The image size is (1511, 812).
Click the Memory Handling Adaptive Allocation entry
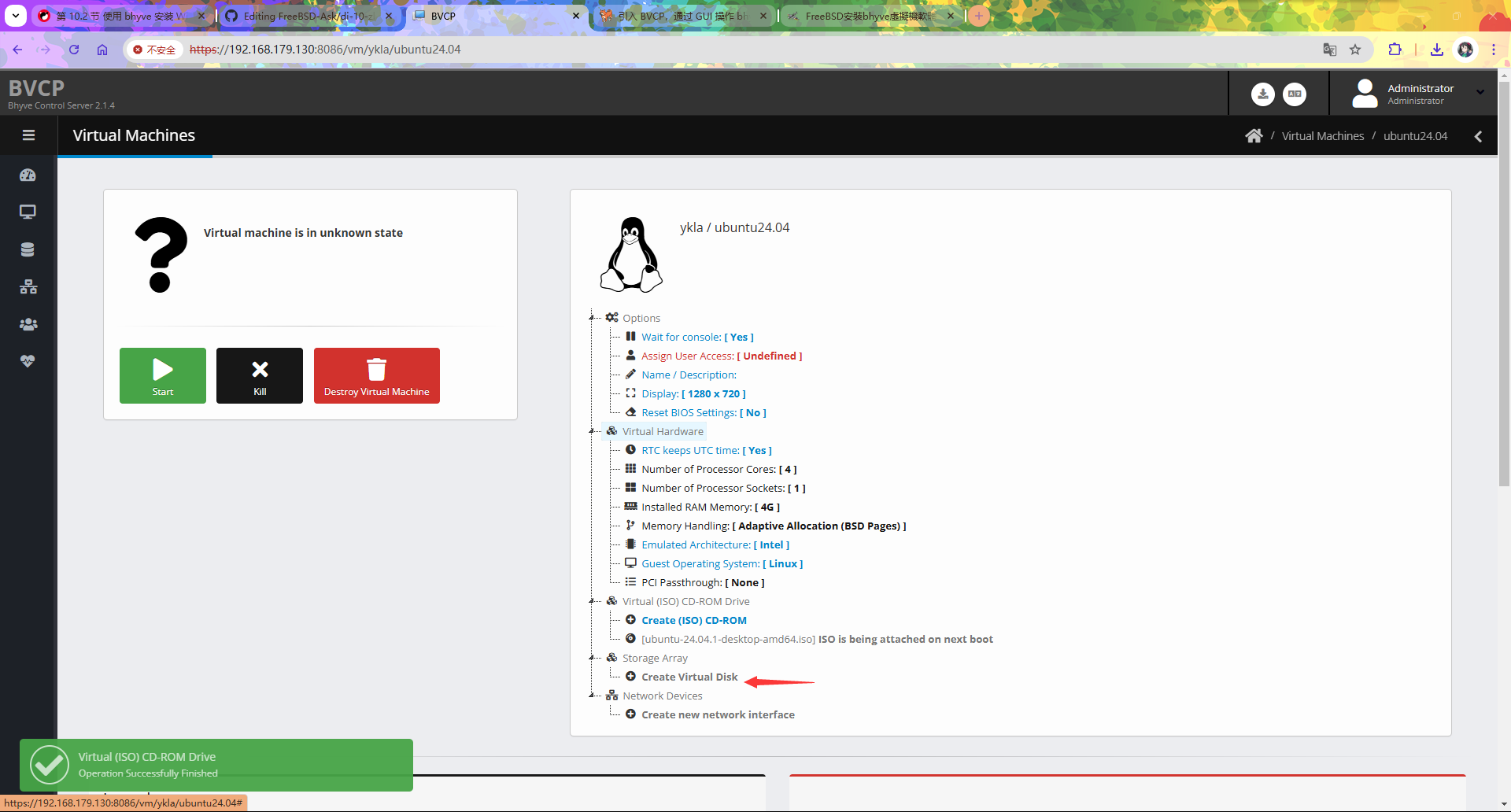click(x=774, y=526)
